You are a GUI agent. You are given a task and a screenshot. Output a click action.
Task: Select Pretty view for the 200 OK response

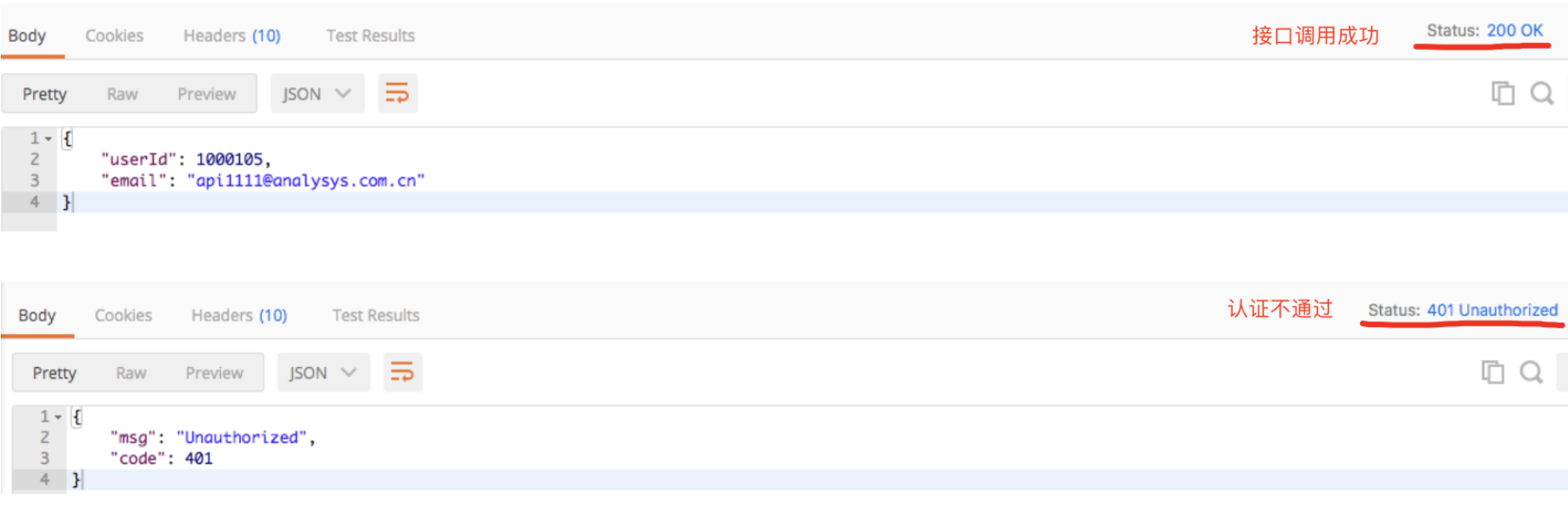(x=44, y=94)
